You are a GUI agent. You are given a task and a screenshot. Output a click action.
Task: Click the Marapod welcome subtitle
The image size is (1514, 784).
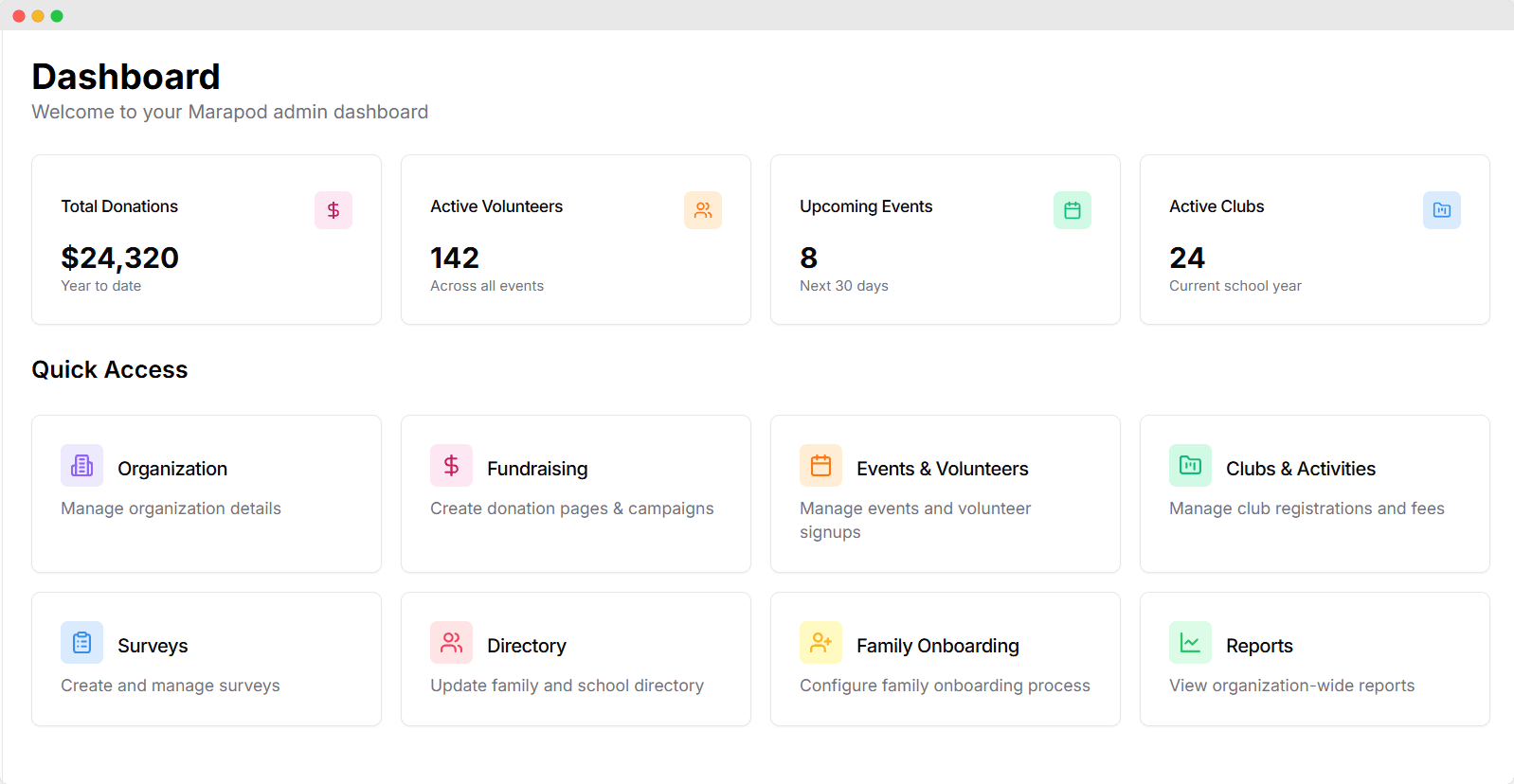click(x=230, y=112)
